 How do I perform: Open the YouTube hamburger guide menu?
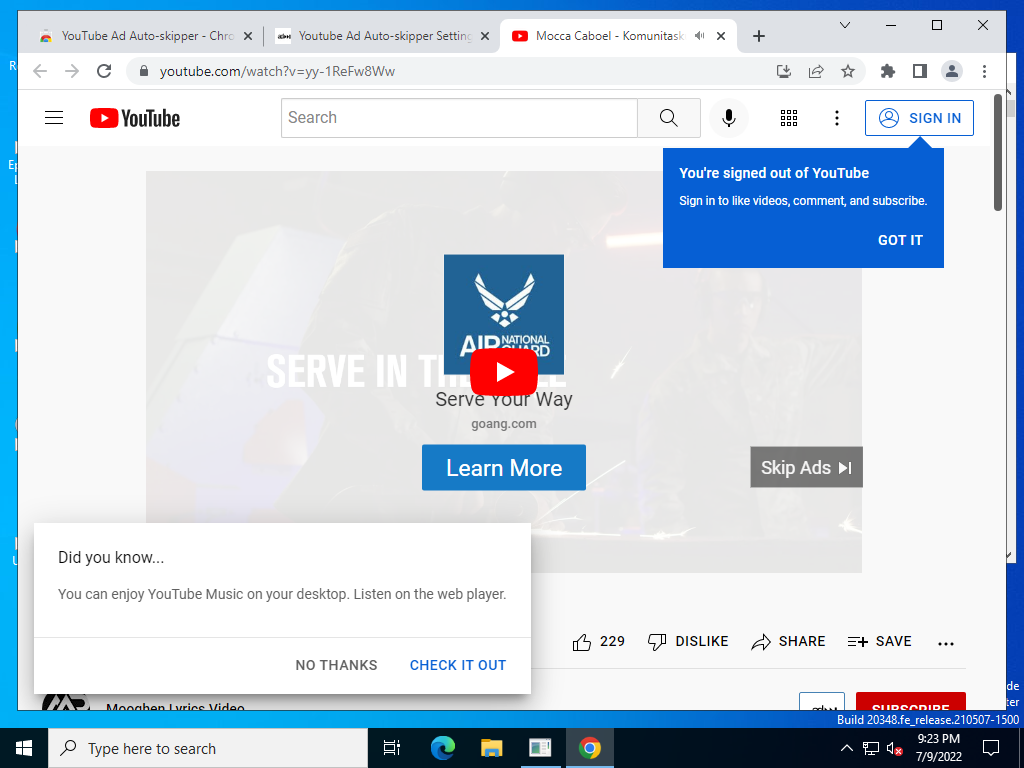point(54,118)
